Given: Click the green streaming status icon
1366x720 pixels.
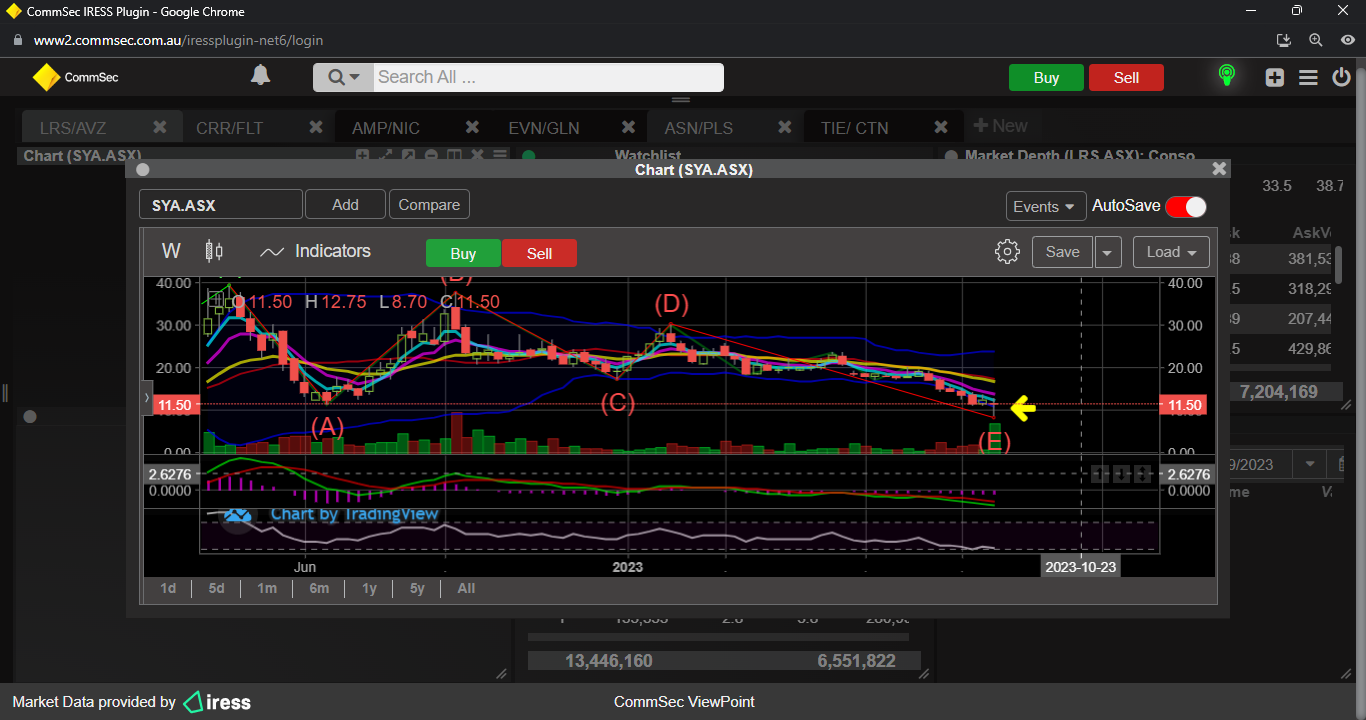Looking at the screenshot, I should [1226, 76].
